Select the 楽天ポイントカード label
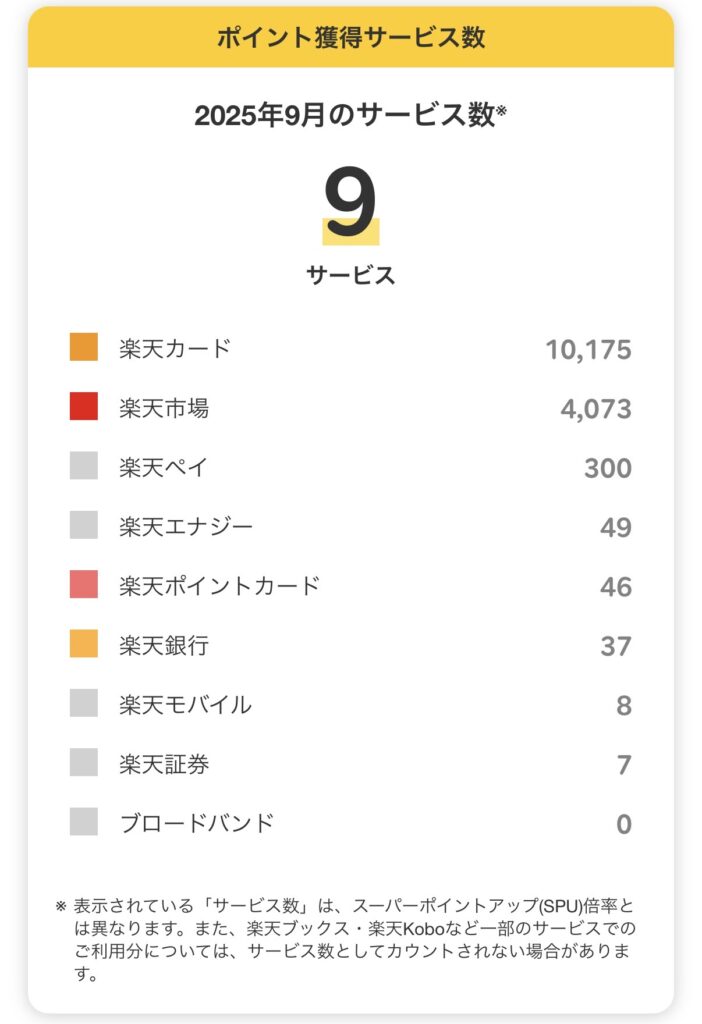702x1024 pixels. pyautogui.click(x=219, y=586)
